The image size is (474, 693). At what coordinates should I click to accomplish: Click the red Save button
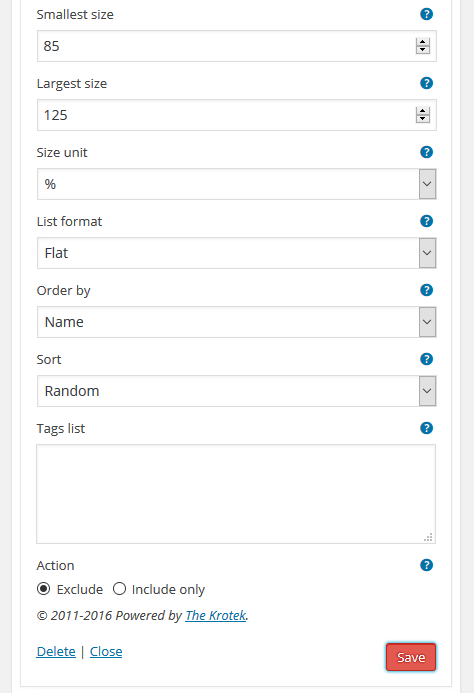click(411, 657)
